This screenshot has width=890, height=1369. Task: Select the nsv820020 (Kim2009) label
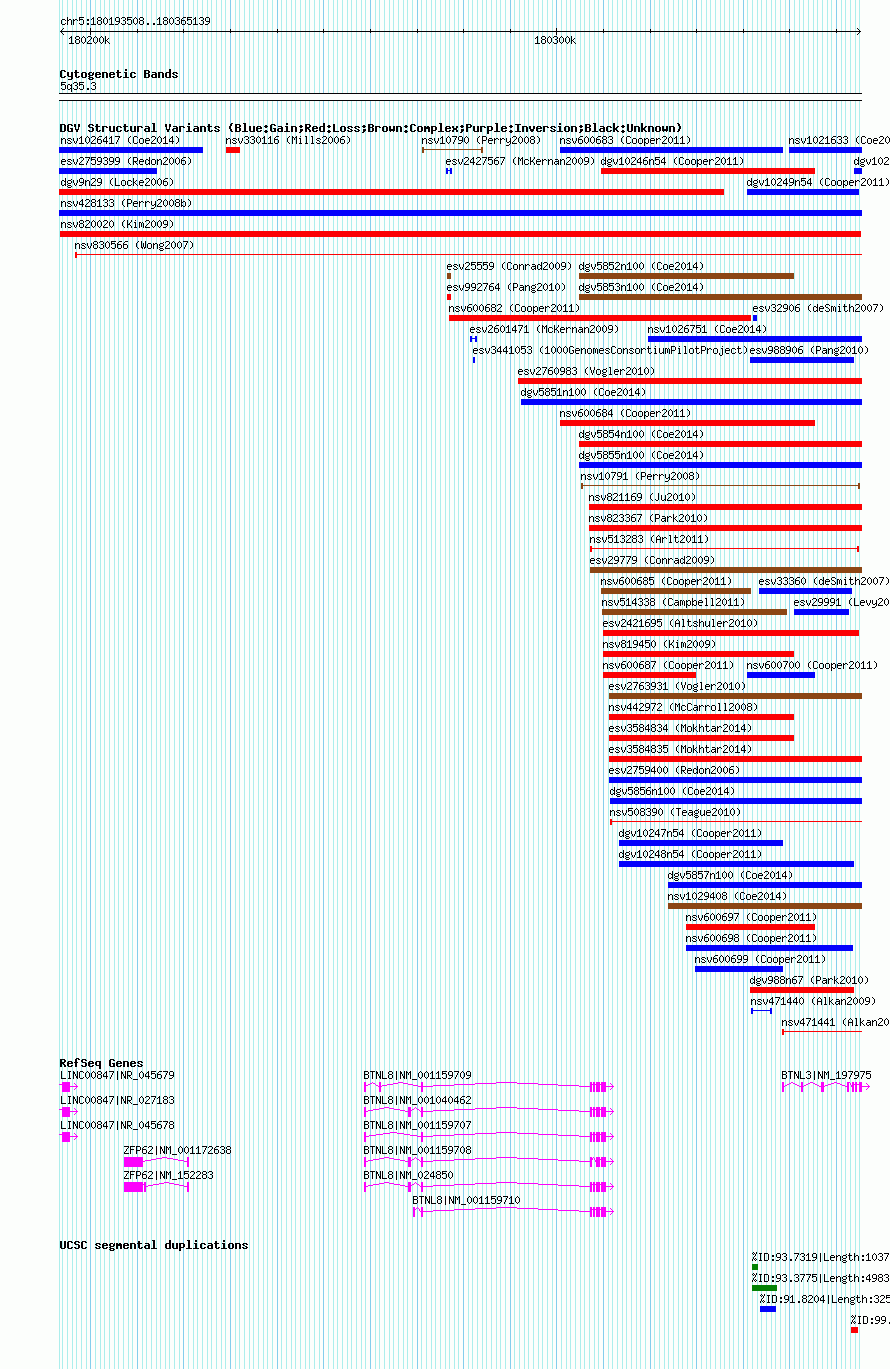tap(117, 224)
